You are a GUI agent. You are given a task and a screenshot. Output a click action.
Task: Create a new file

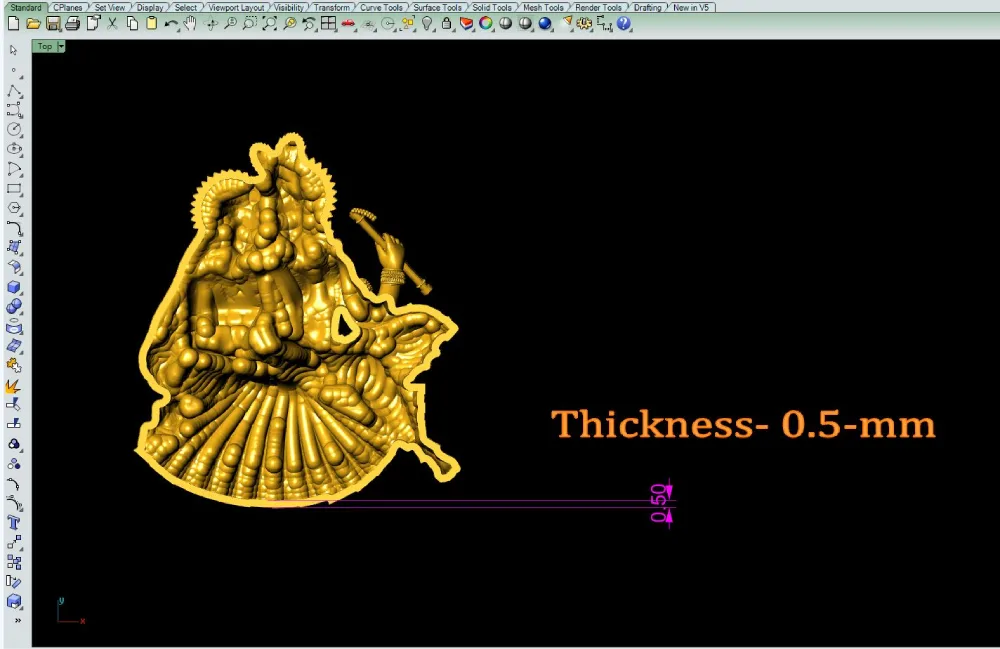tap(13, 24)
